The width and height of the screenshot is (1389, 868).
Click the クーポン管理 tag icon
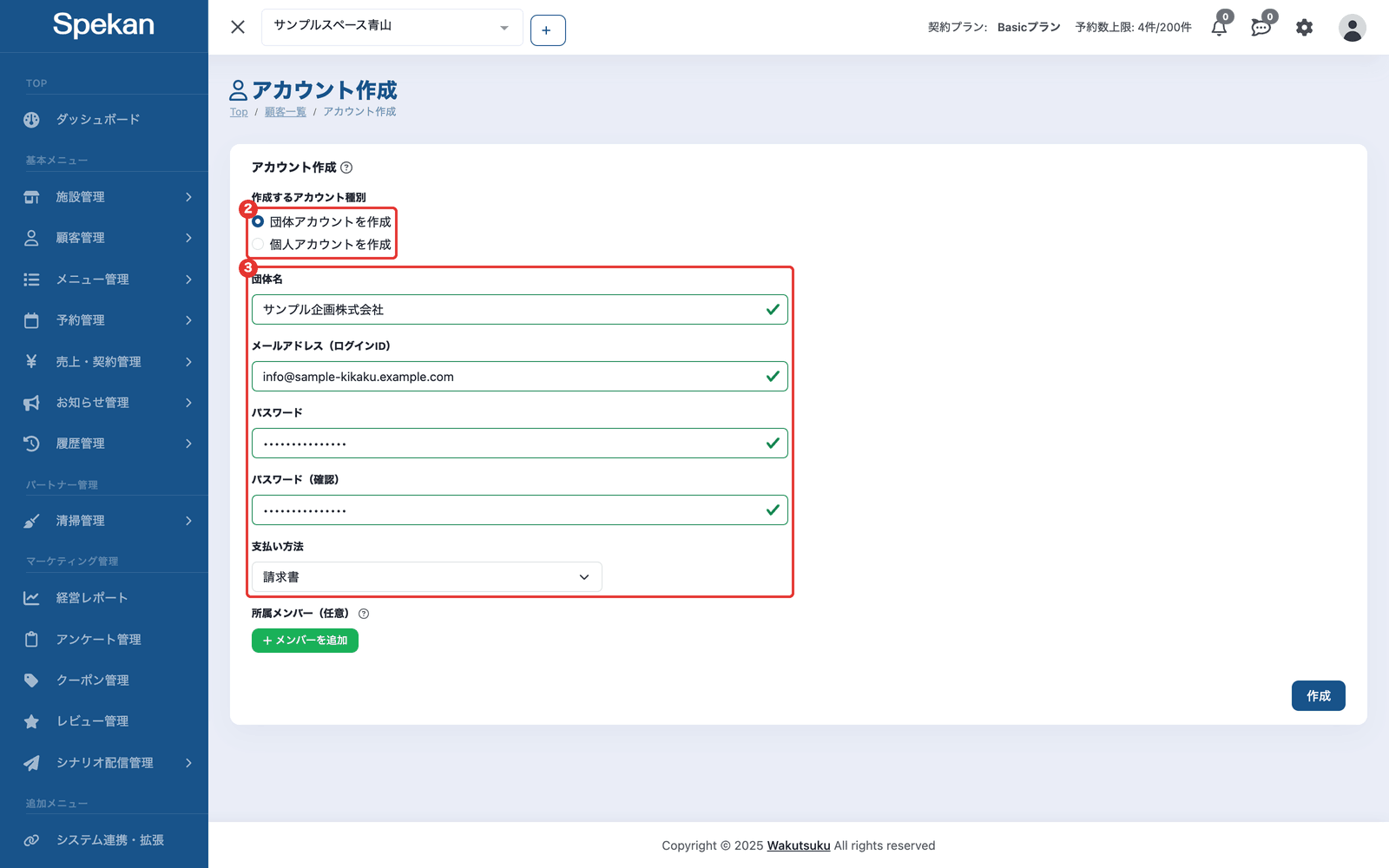click(31, 681)
